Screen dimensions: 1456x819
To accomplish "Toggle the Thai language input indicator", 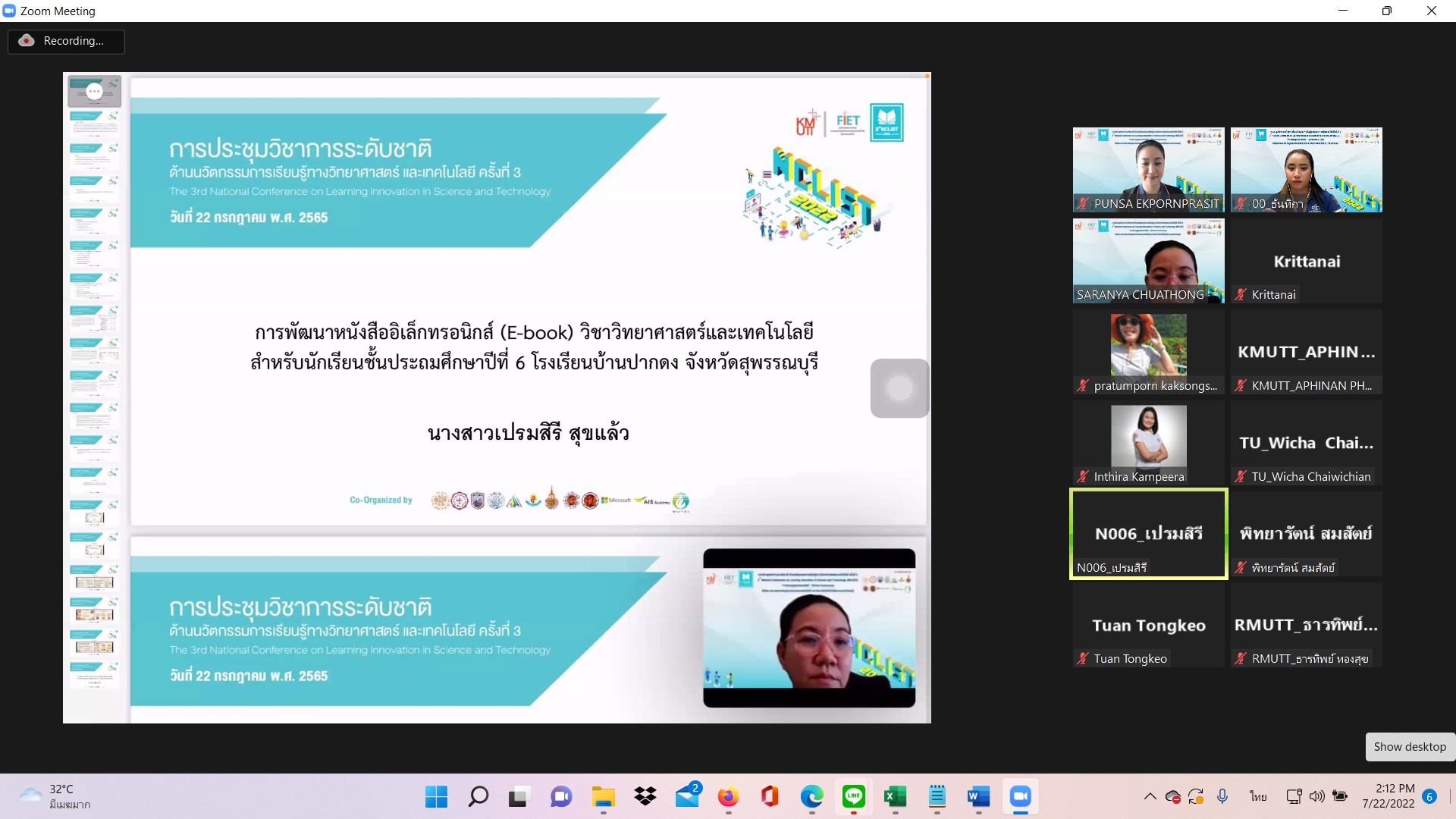I will pos(1258,796).
